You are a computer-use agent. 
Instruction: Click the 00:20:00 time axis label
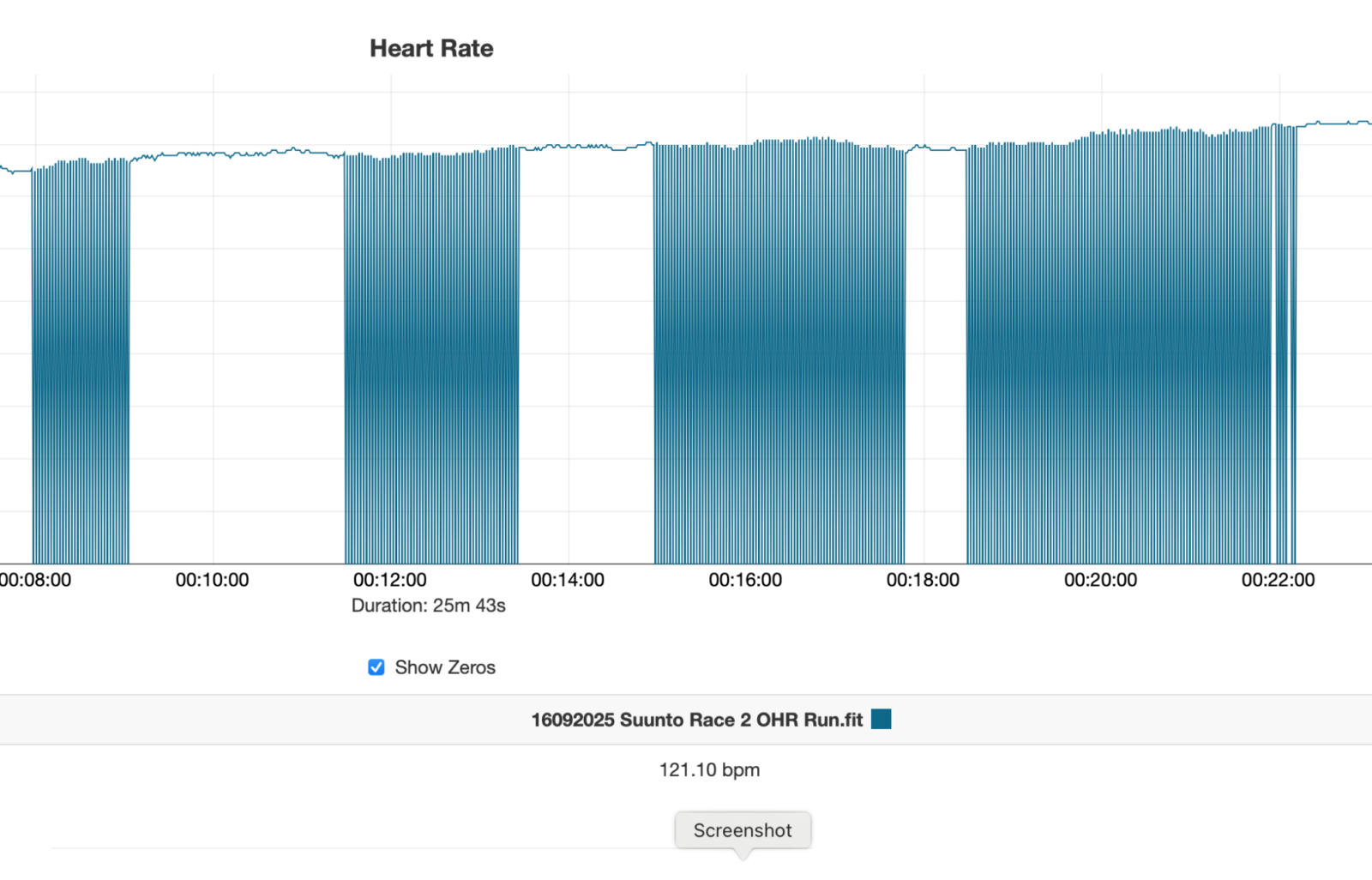click(x=1100, y=580)
